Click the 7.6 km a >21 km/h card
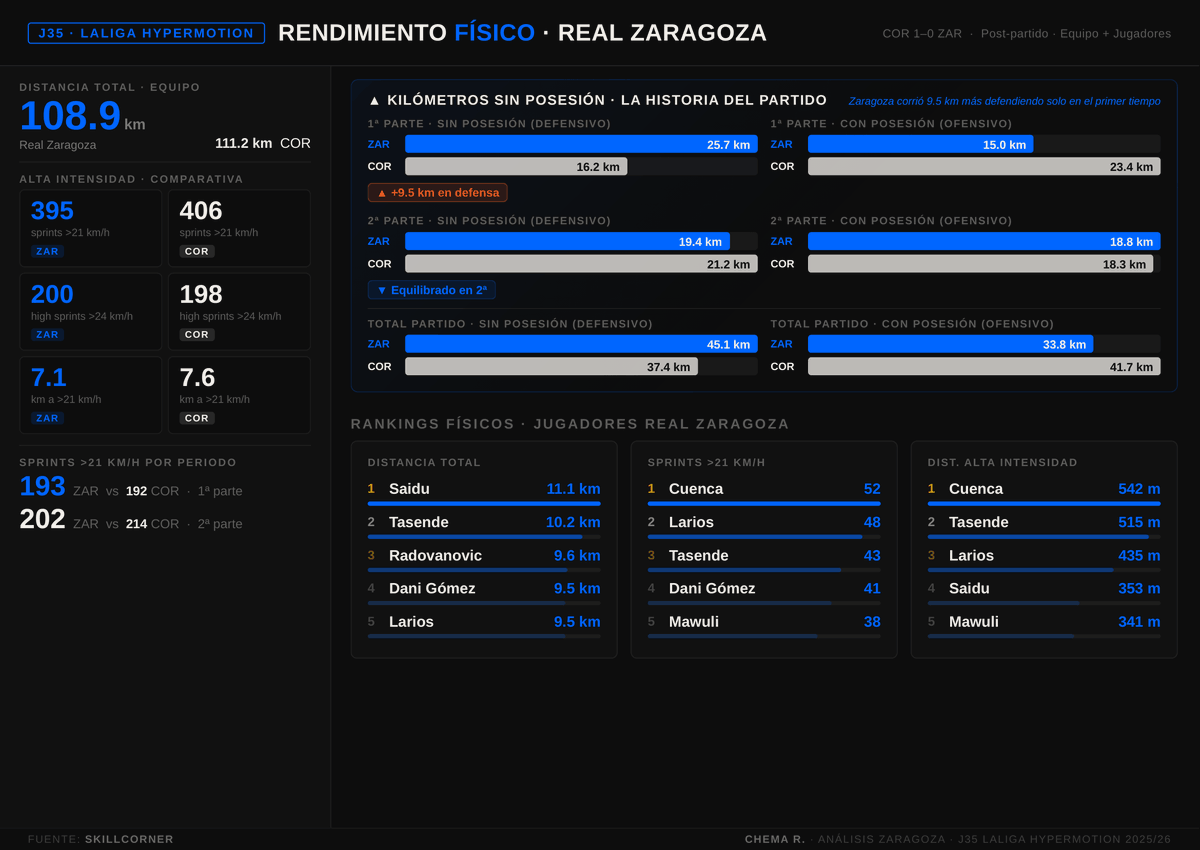Screen dimensions: 1200x850 point(239,395)
